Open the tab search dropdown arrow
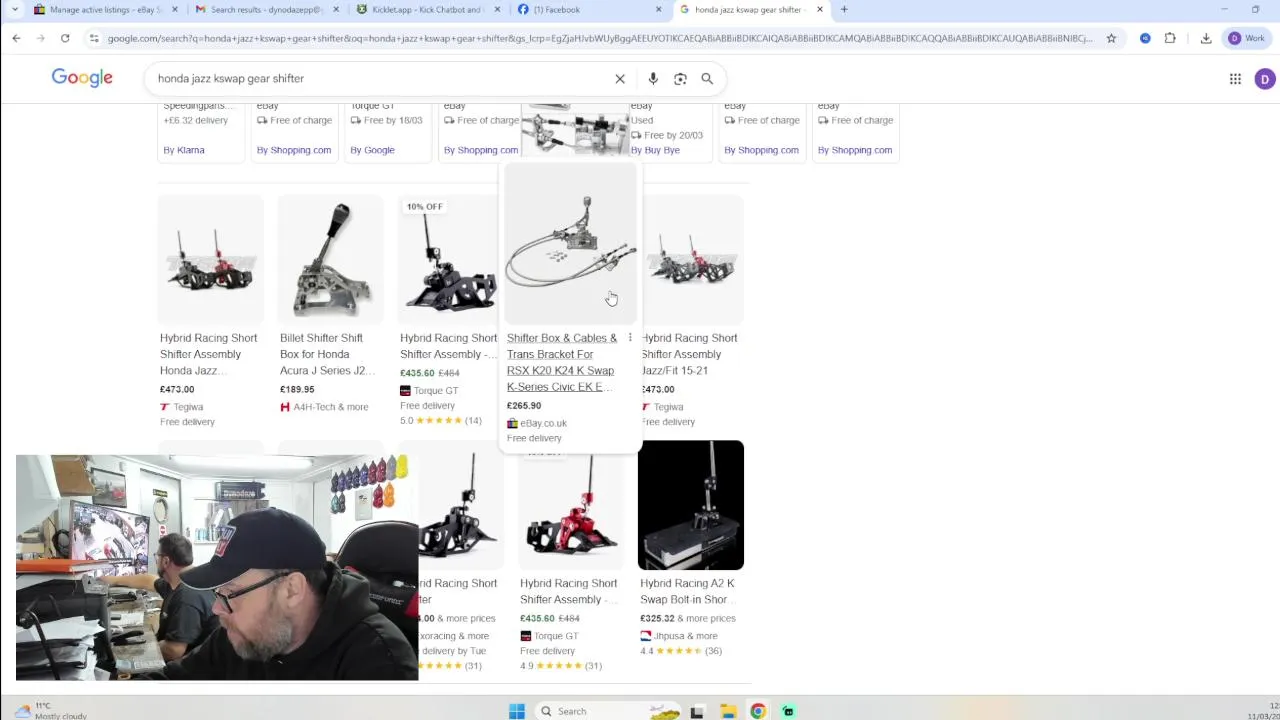The height and width of the screenshot is (720, 1280). tap(14, 10)
